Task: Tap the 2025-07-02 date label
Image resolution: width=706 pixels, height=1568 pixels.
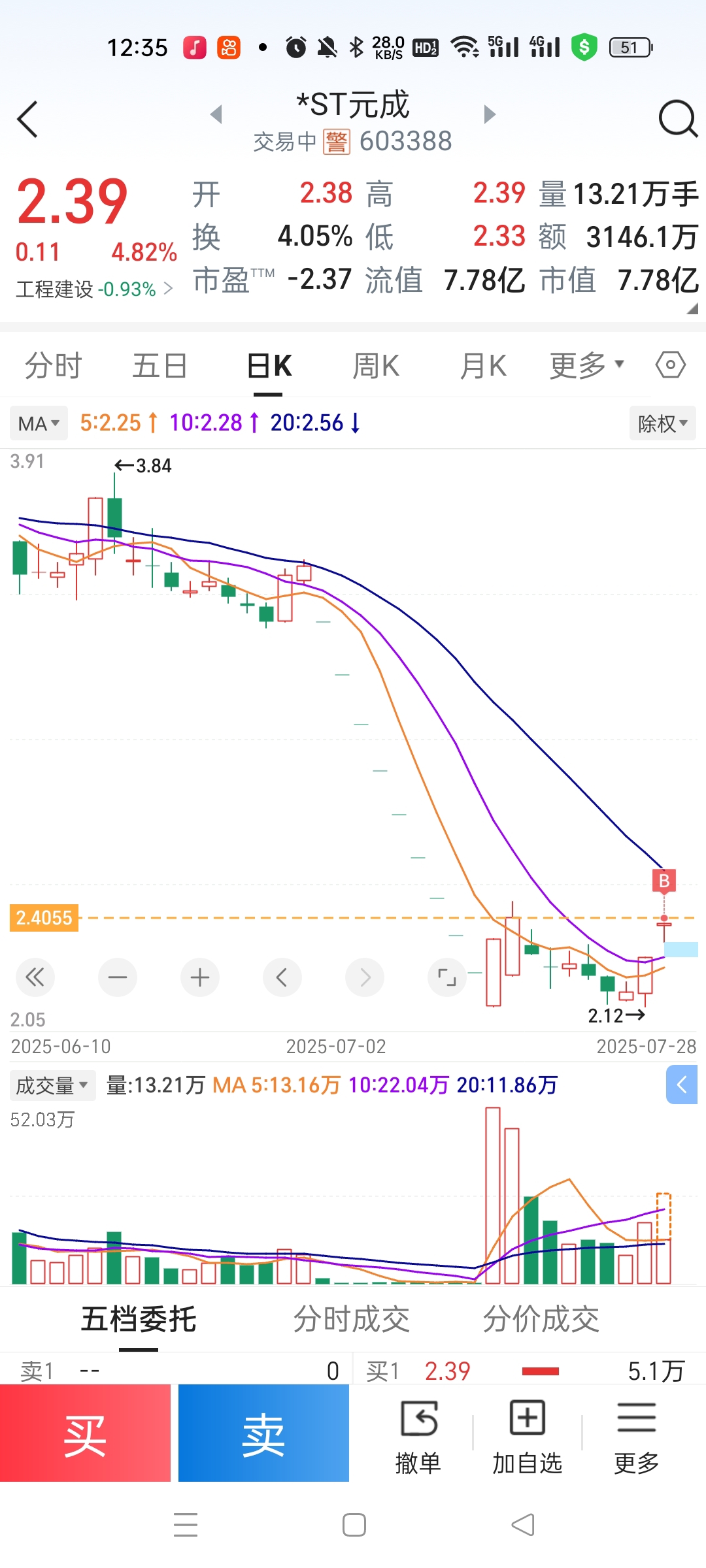Action: click(x=336, y=1047)
